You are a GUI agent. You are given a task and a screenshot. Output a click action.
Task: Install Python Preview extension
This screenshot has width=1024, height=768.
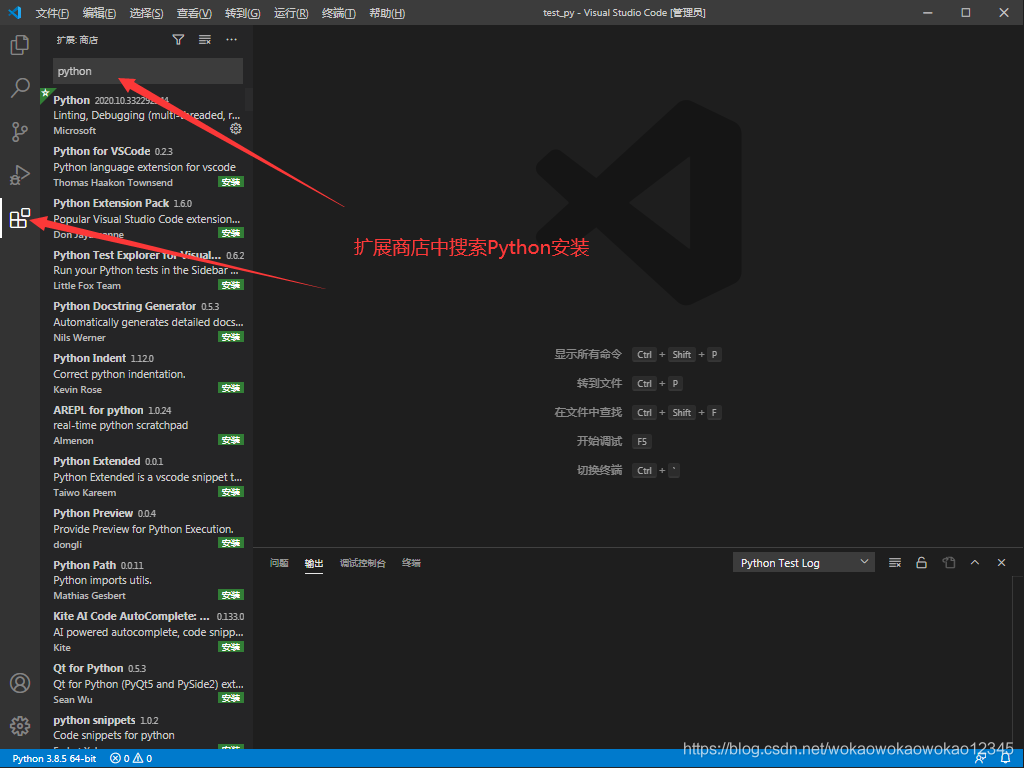click(x=231, y=543)
